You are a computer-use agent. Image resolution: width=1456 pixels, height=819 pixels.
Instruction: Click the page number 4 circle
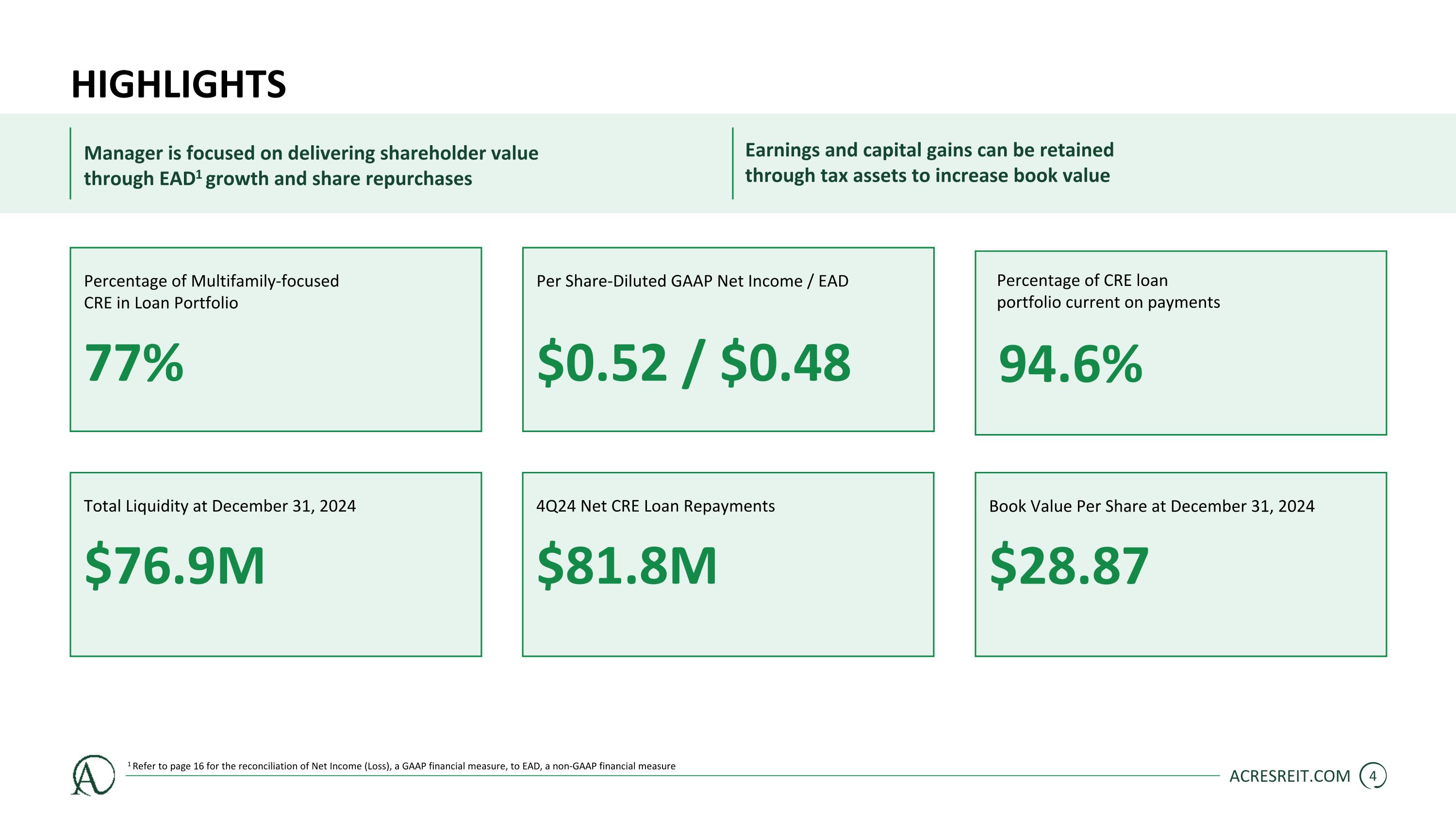(x=1373, y=776)
